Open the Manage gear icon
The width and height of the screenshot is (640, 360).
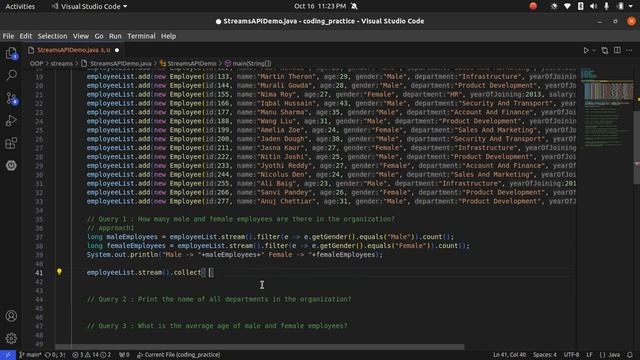[11, 338]
